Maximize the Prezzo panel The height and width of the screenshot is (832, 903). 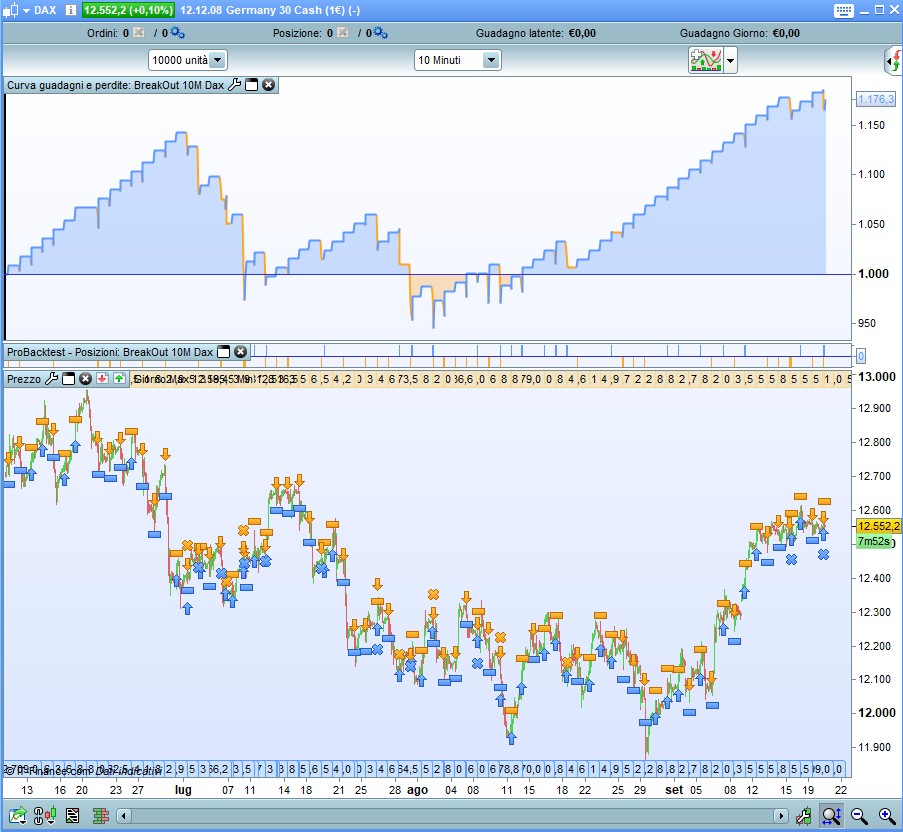pos(69,379)
